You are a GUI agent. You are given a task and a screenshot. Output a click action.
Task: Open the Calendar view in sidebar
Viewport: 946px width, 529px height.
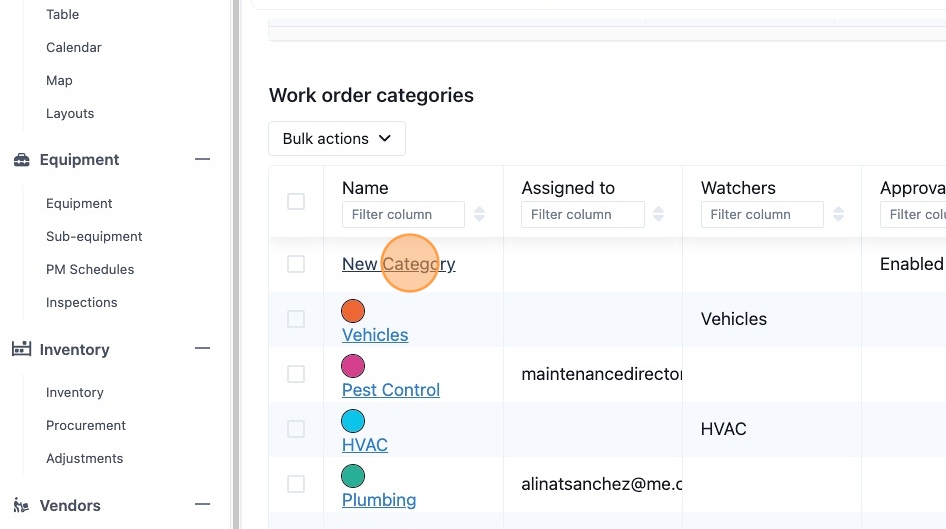(74, 47)
